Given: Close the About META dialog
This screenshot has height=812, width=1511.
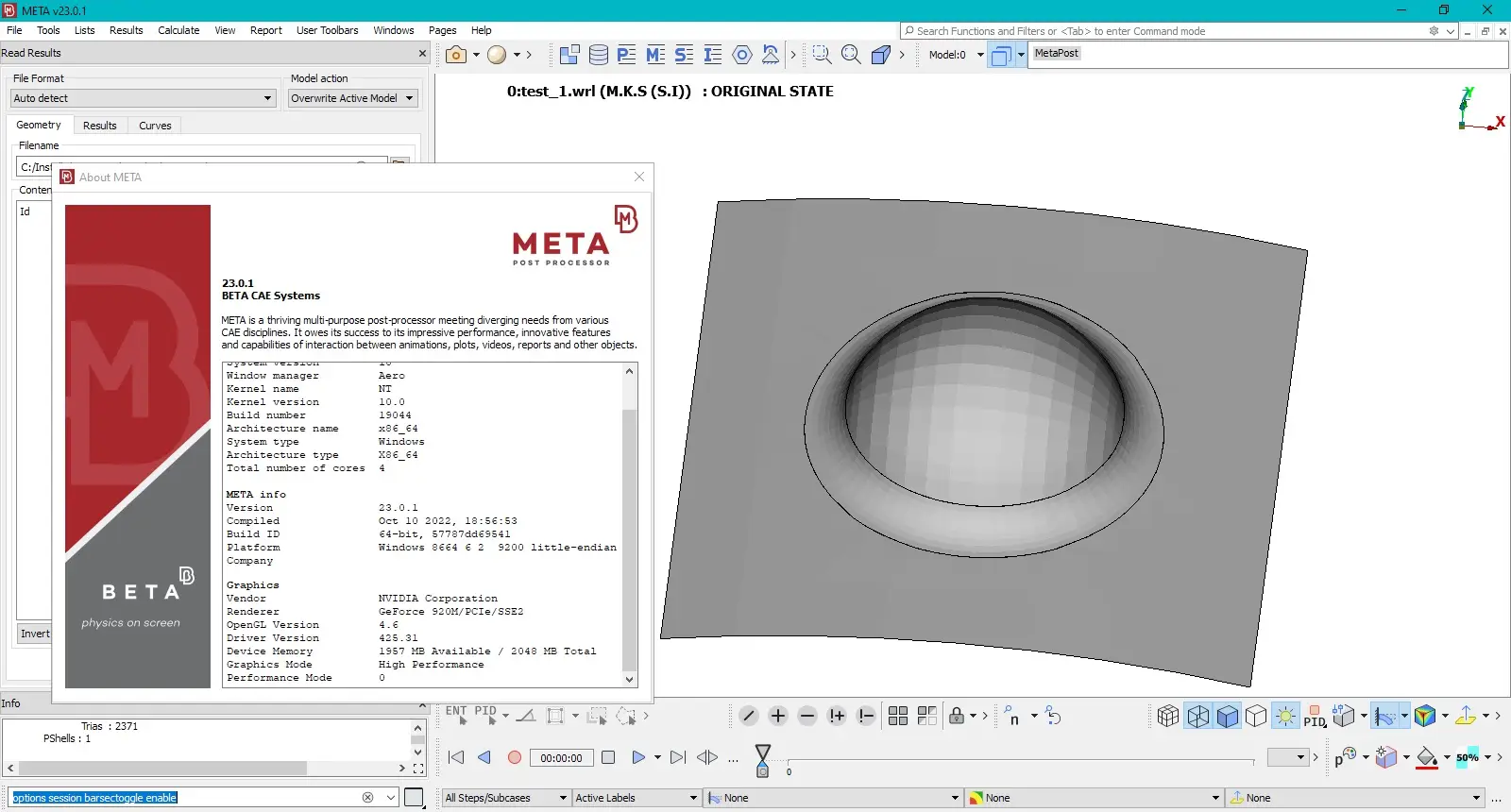Looking at the screenshot, I should [639, 177].
